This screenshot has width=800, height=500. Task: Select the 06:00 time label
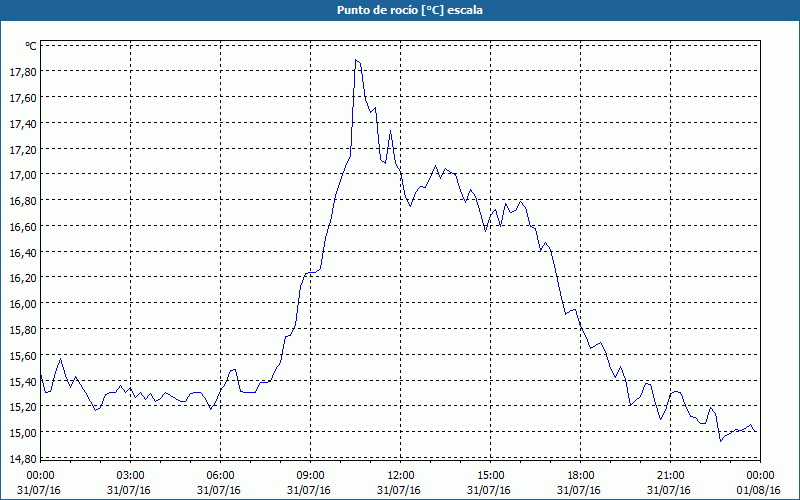click(x=220, y=476)
